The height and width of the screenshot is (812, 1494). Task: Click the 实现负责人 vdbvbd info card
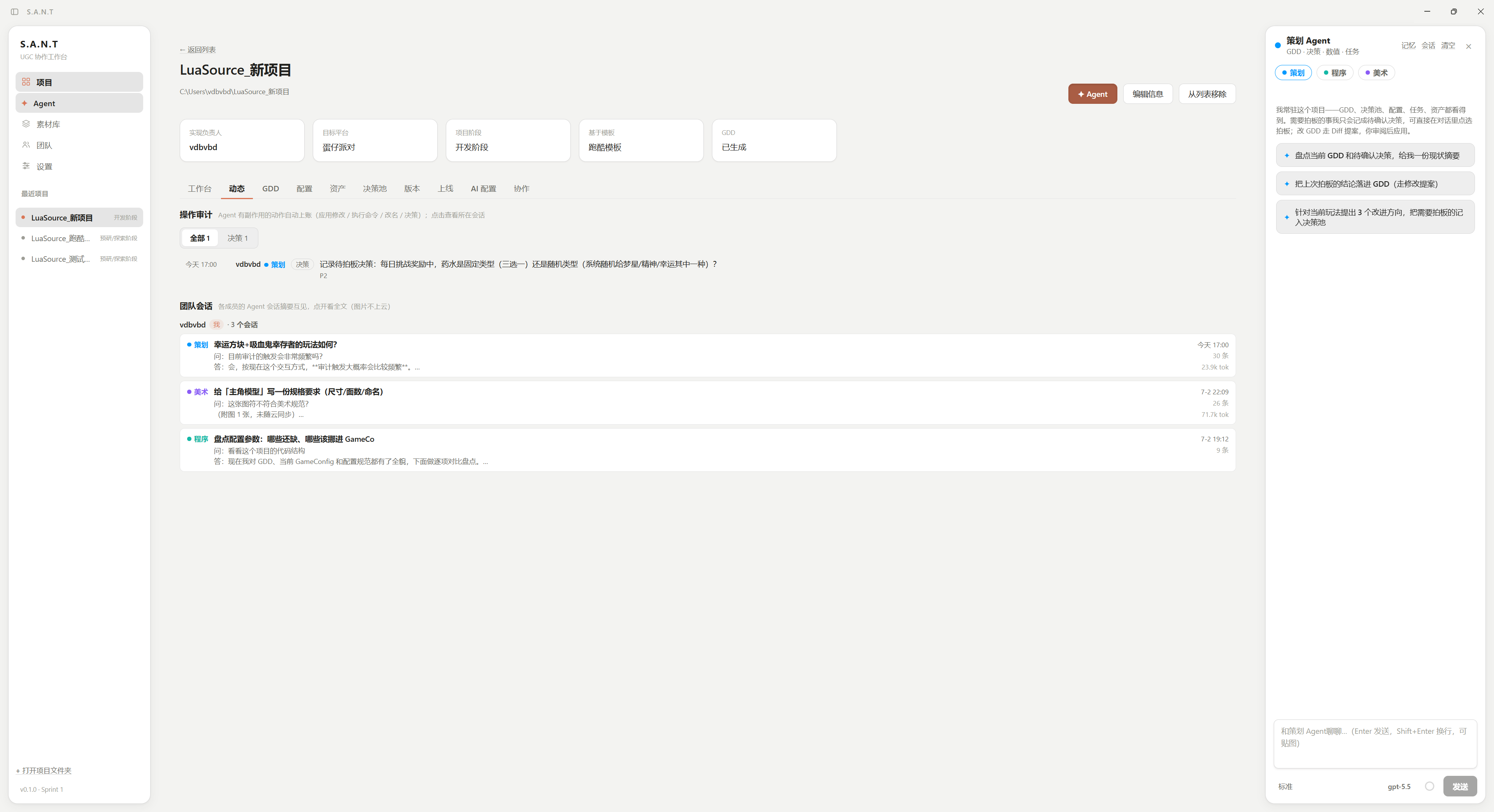click(x=242, y=140)
